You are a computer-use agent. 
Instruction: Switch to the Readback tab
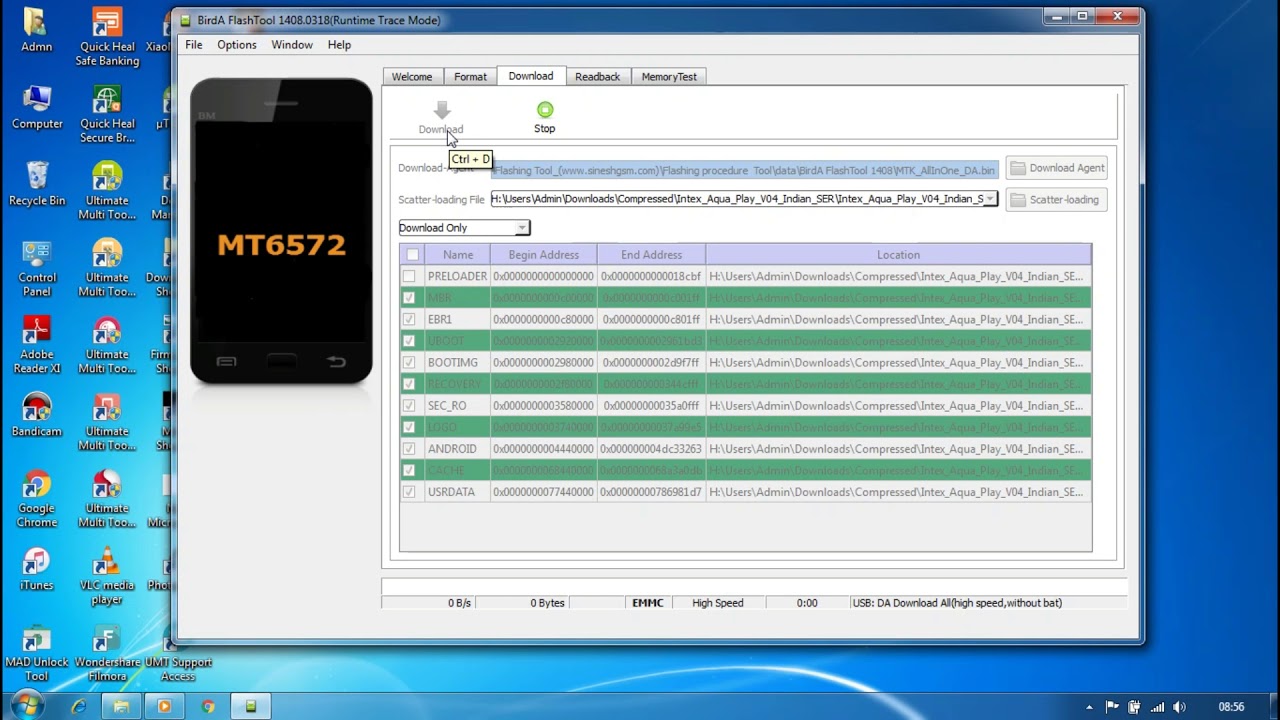598,77
